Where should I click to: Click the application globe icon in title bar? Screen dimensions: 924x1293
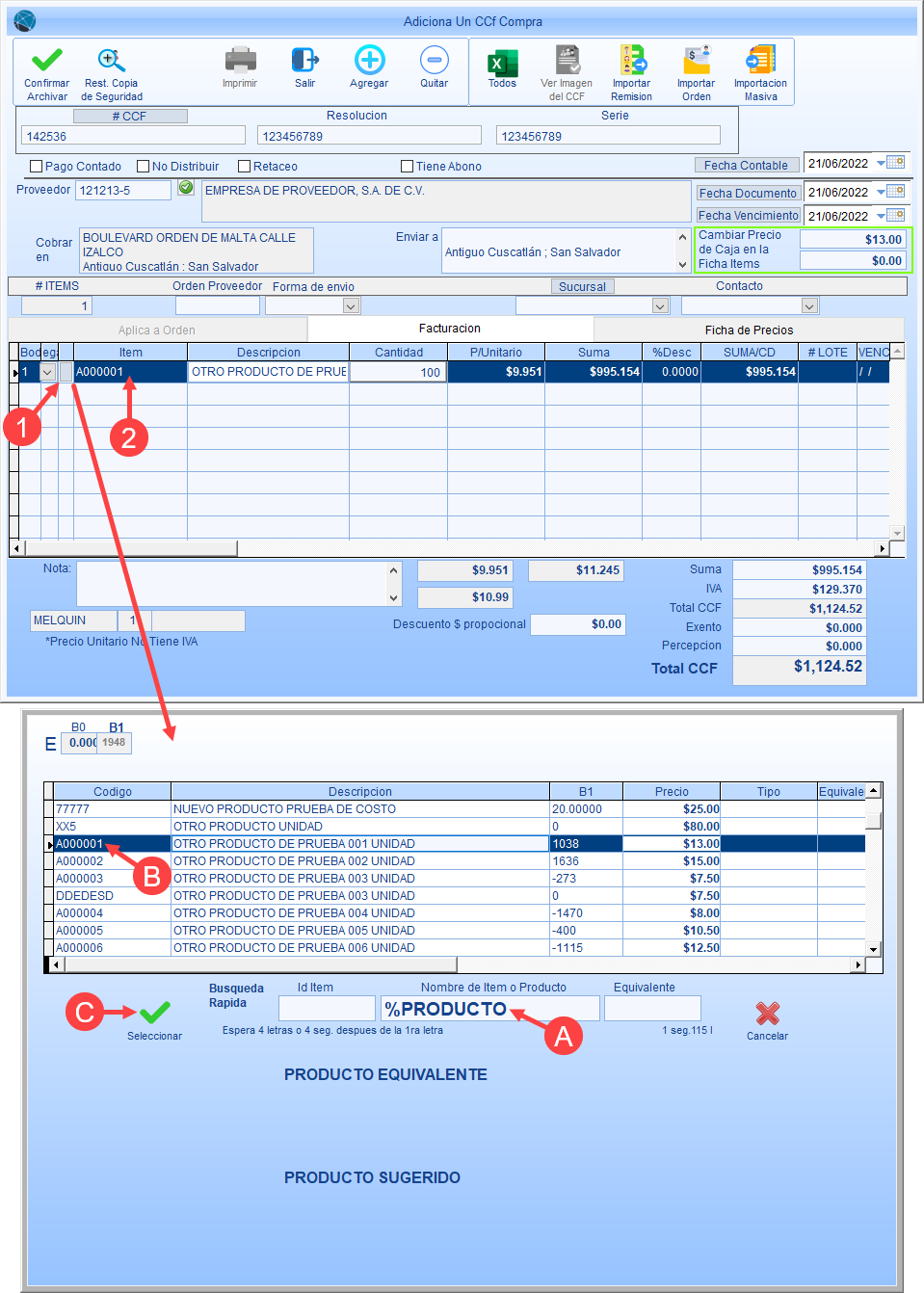pyautogui.click(x=25, y=20)
